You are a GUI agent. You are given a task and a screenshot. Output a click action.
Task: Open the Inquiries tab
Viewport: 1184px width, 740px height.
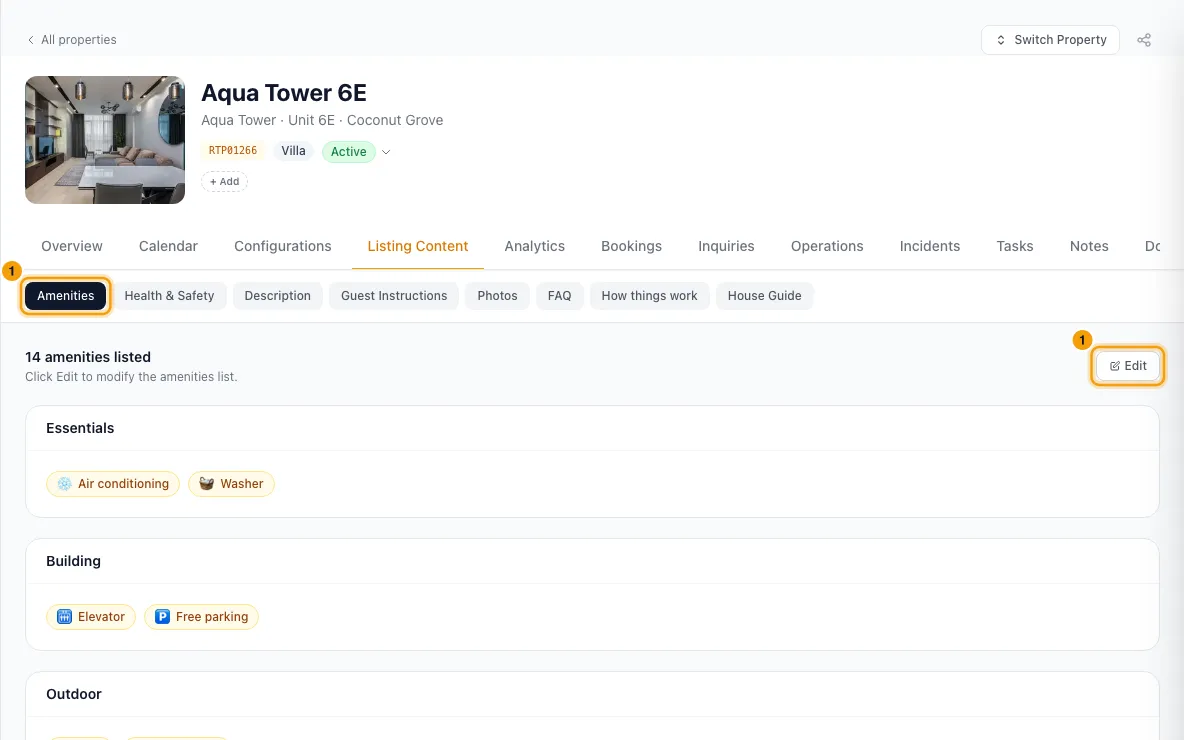coord(726,246)
